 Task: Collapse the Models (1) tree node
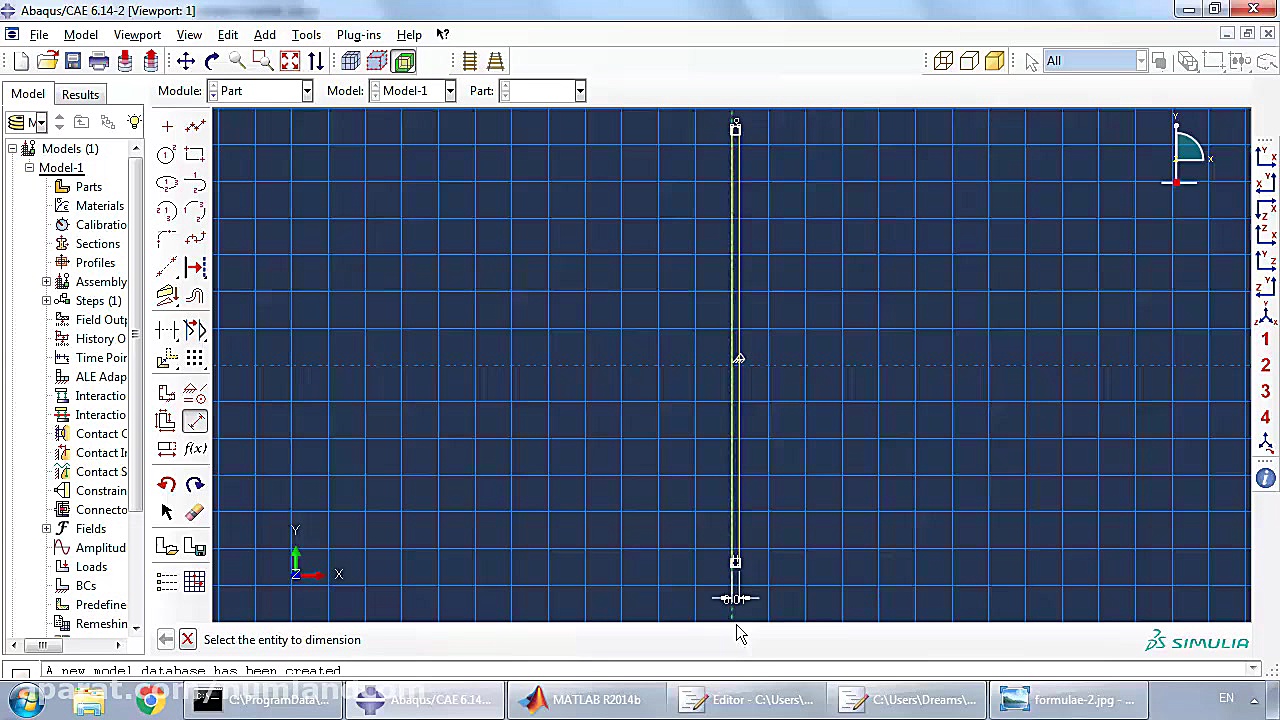[x=12, y=149]
